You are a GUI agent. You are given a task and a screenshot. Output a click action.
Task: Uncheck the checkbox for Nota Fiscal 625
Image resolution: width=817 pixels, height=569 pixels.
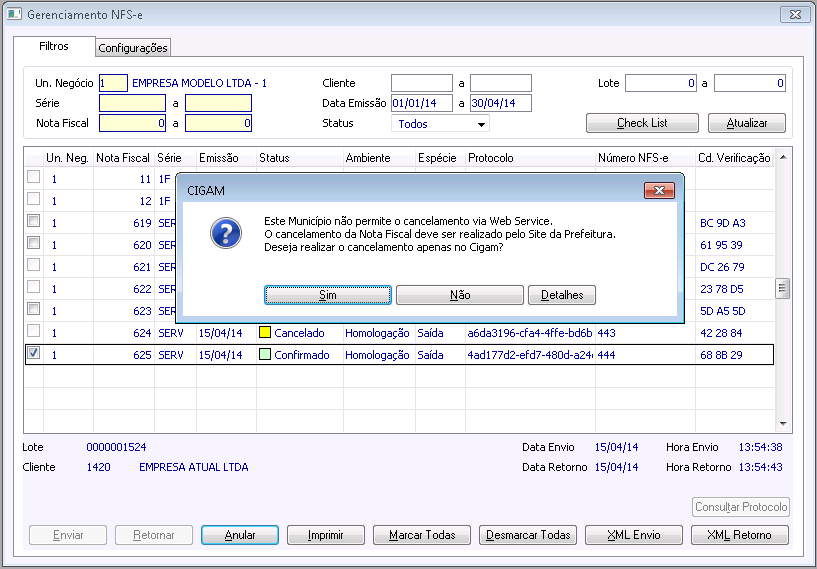33,353
